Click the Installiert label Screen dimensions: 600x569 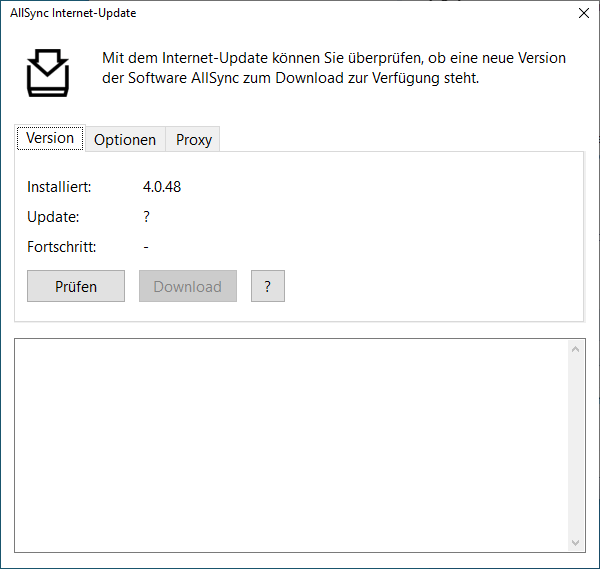point(59,187)
